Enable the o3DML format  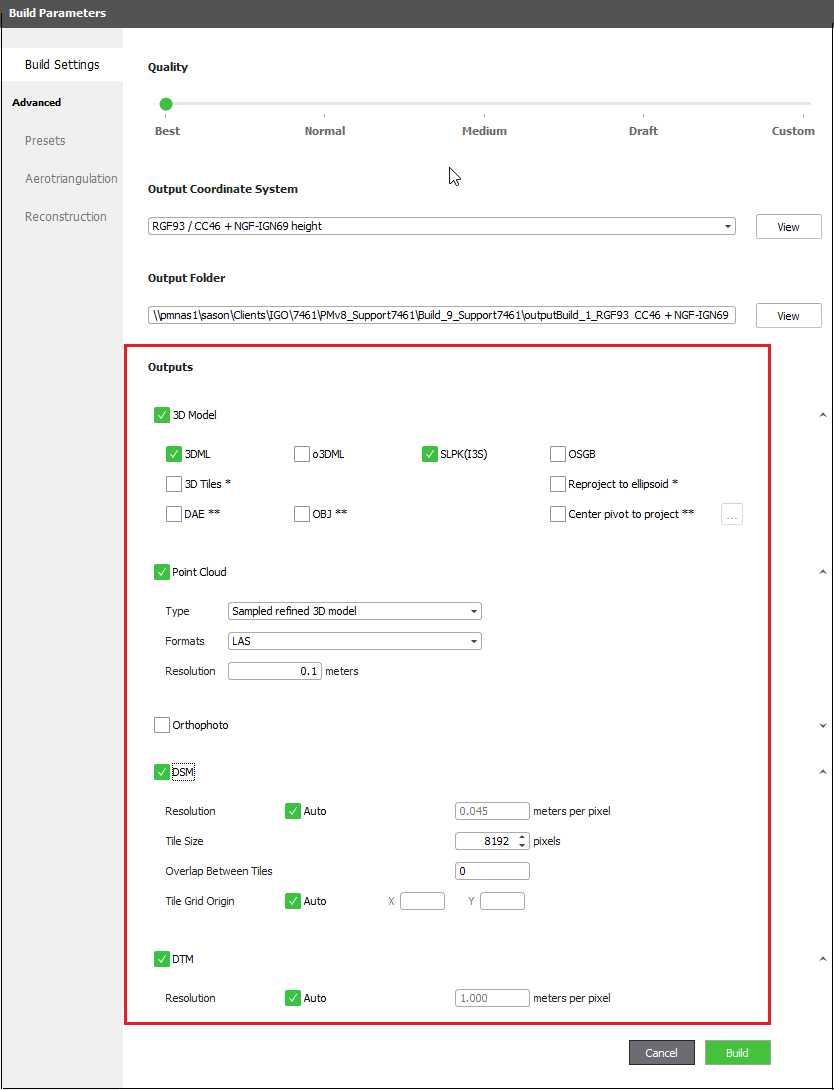tap(302, 454)
